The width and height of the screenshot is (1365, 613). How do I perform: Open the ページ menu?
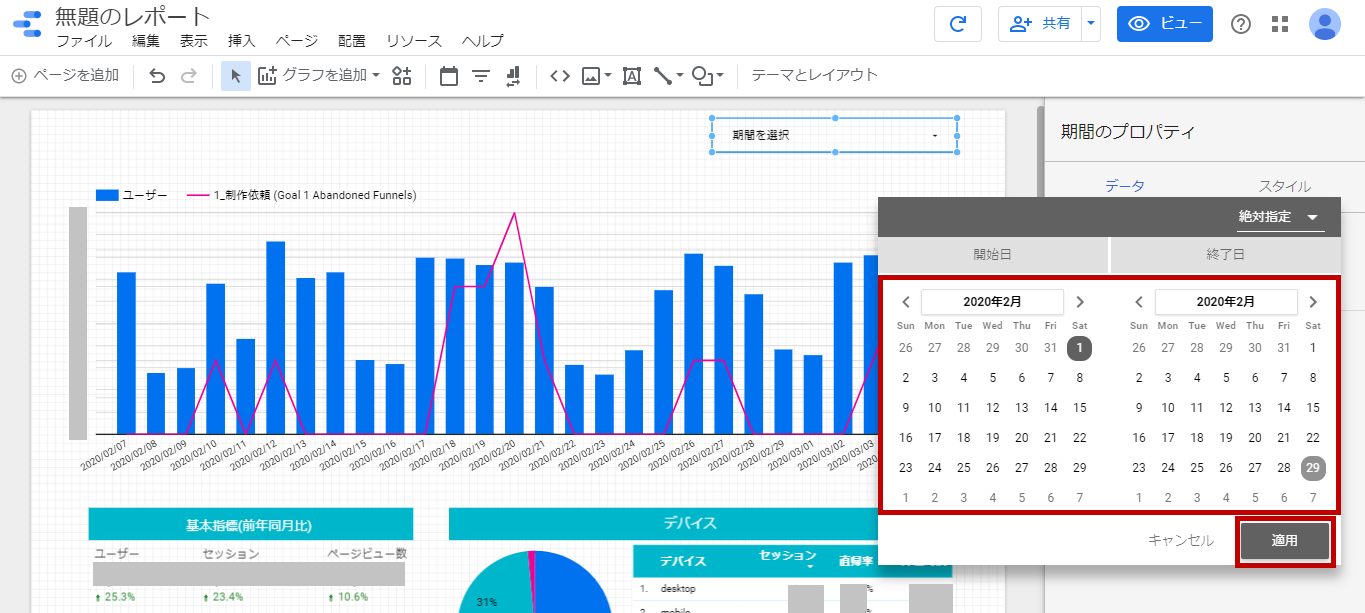tap(297, 41)
